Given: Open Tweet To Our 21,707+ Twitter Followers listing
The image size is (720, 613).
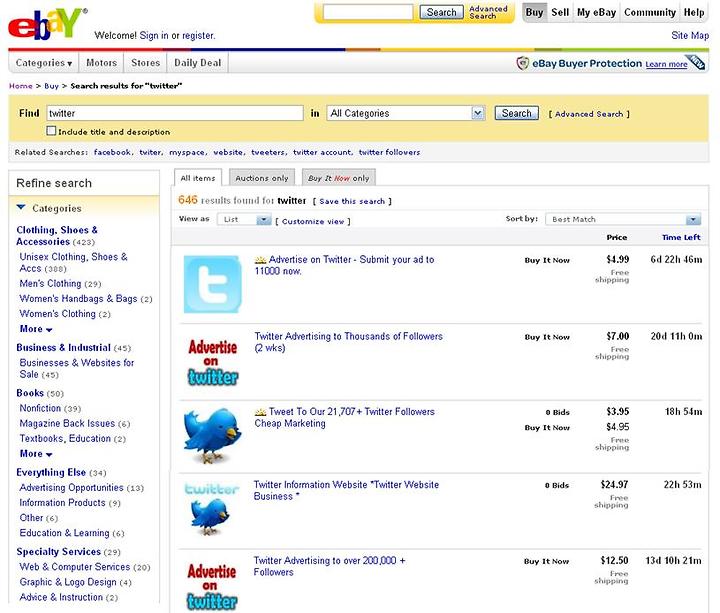Looking at the screenshot, I should point(344,417).
